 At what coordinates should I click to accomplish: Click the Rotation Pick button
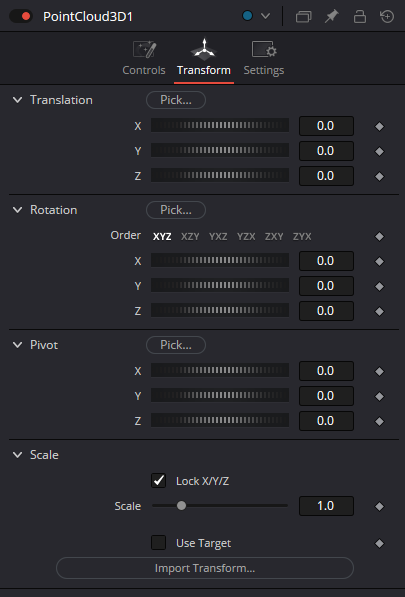tap(176, 210)
